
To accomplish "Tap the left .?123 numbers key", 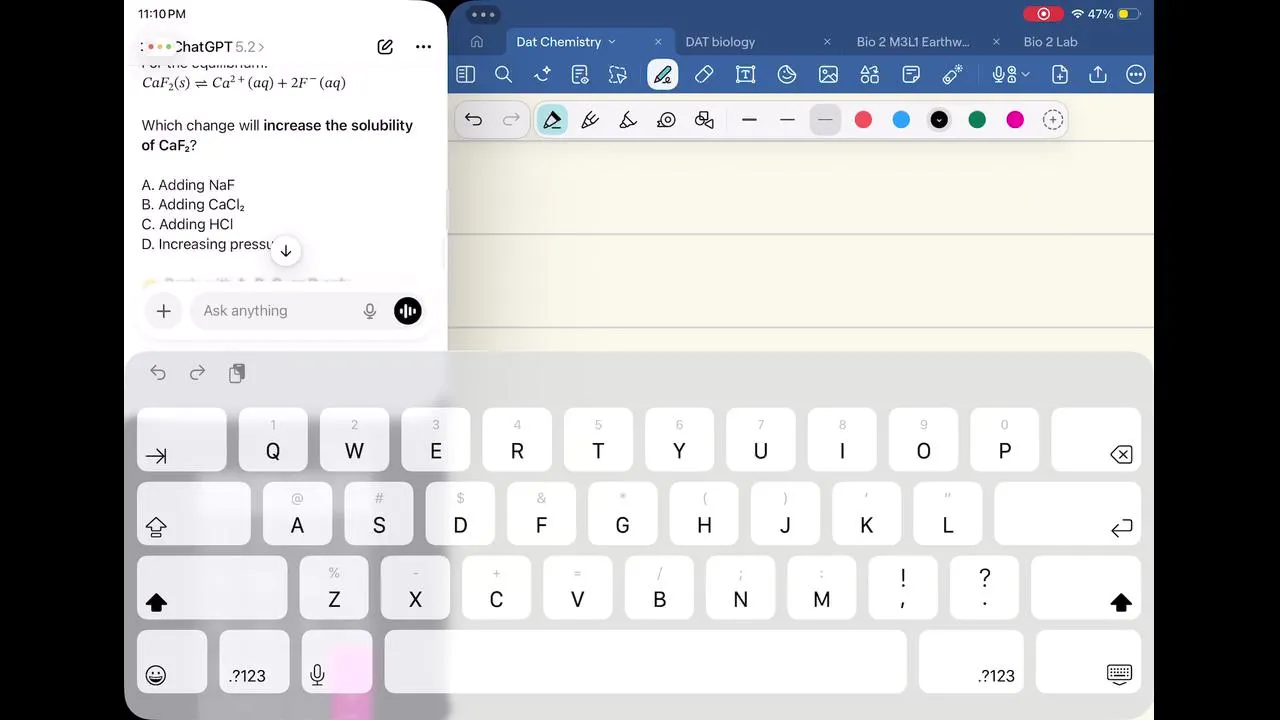I will pos(254,662).
